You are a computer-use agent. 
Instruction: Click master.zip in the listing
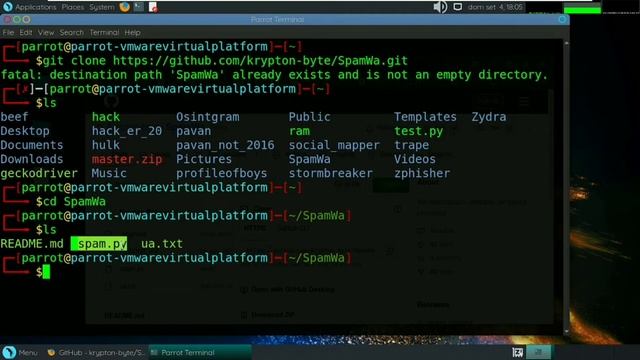(127, 159)
